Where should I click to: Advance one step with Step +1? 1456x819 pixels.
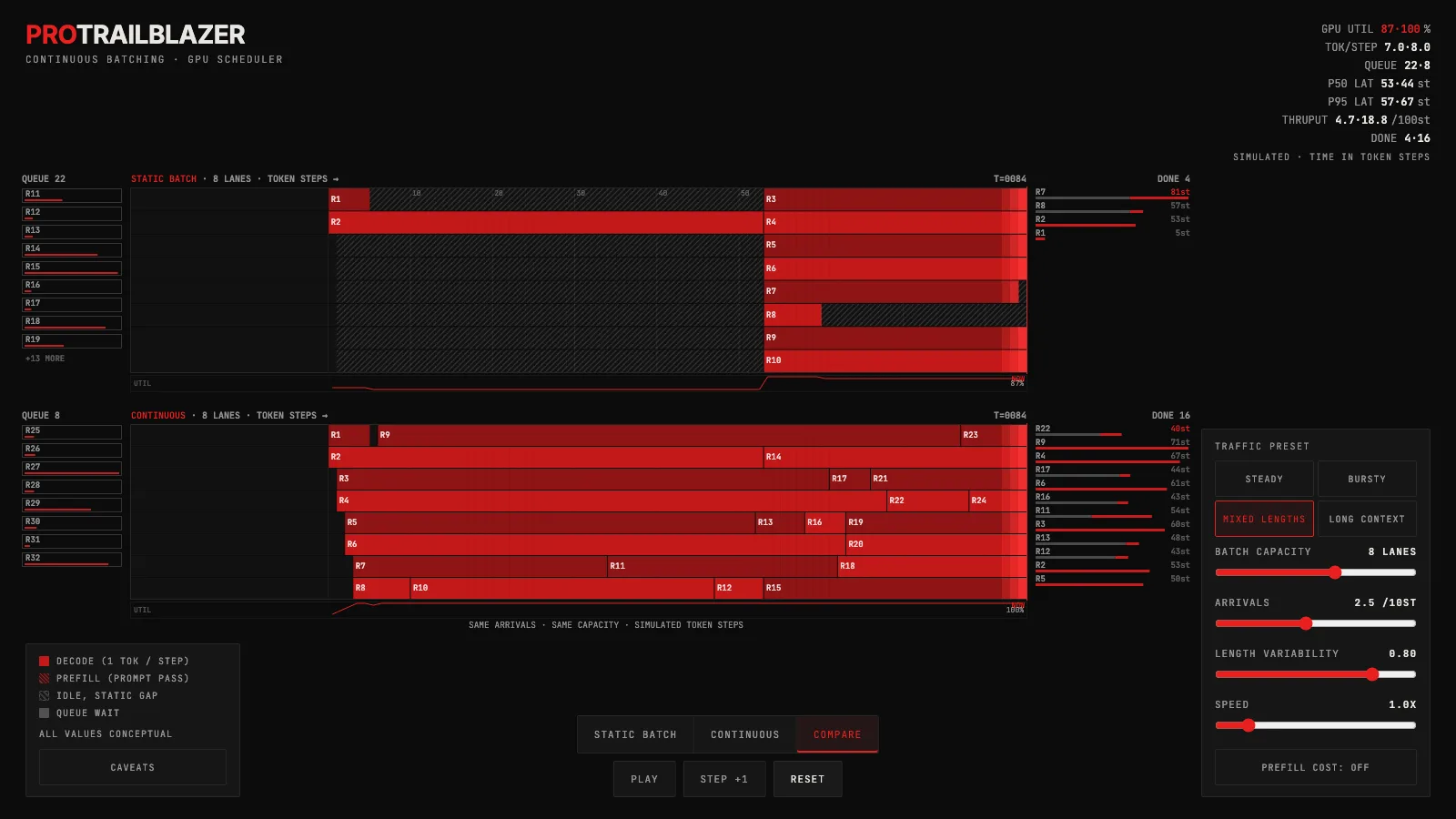pos(724,779)
